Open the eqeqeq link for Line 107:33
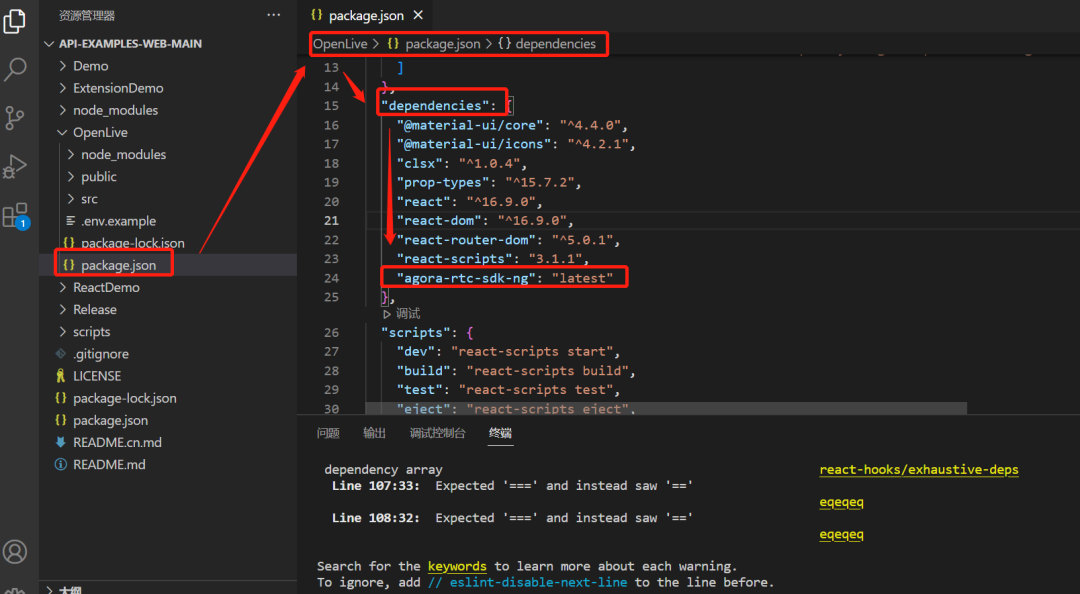The height and width of the screenshot is (594, 1080). 841,502
